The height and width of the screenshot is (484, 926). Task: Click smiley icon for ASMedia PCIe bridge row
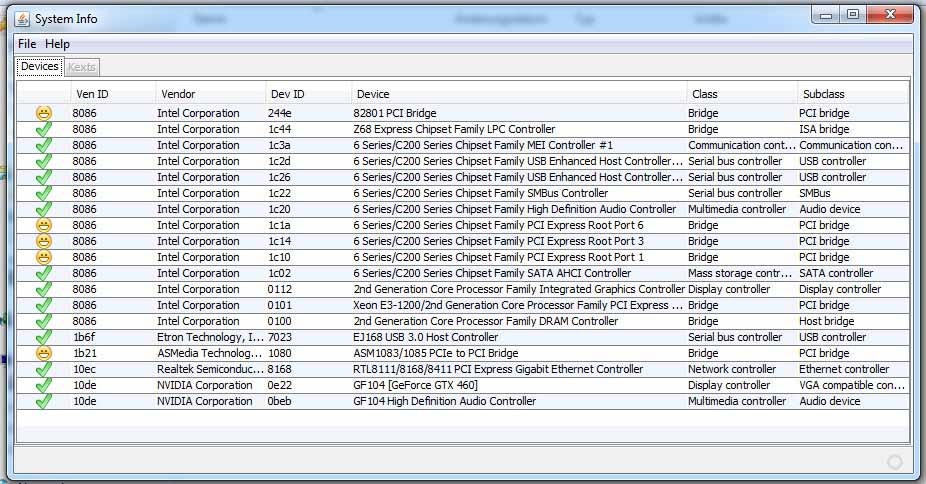click(44, 353)
